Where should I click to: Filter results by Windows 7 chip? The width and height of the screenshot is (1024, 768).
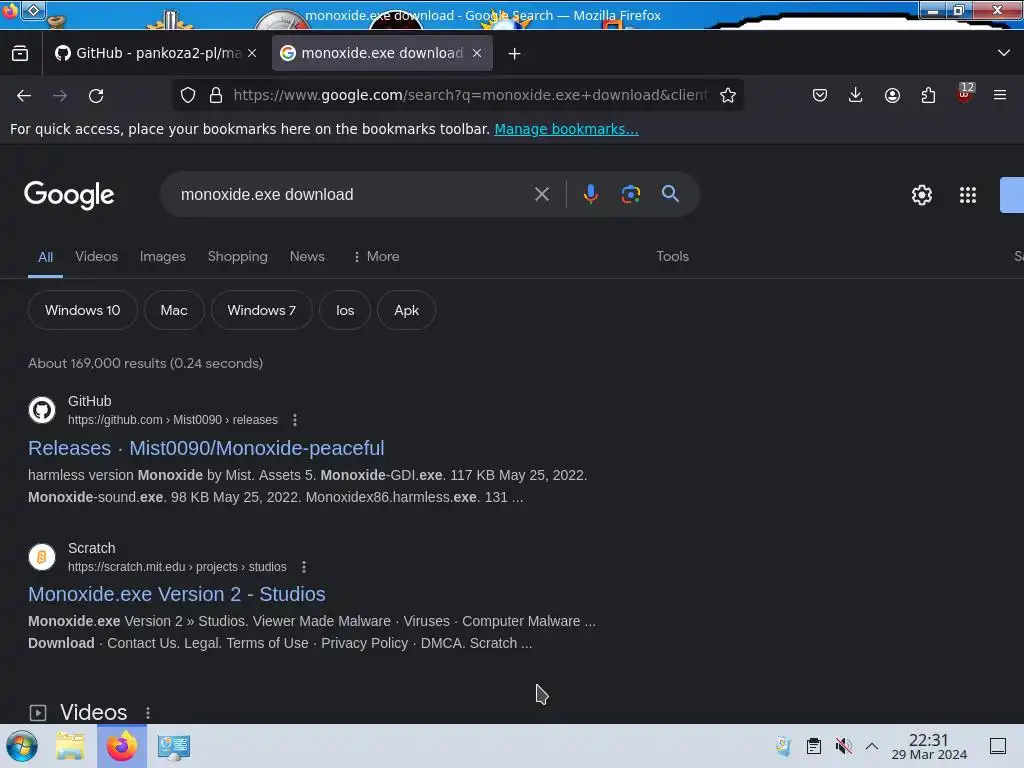(261, 310)
